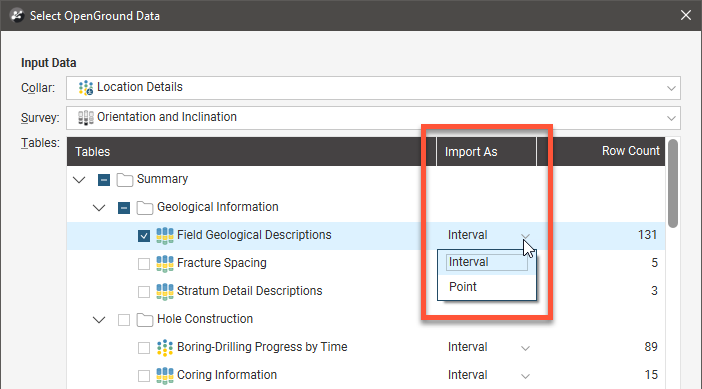Collapse the Geological Information tree node
The width and height of the screenshot is (702, 389).
[x=99, y=208]
